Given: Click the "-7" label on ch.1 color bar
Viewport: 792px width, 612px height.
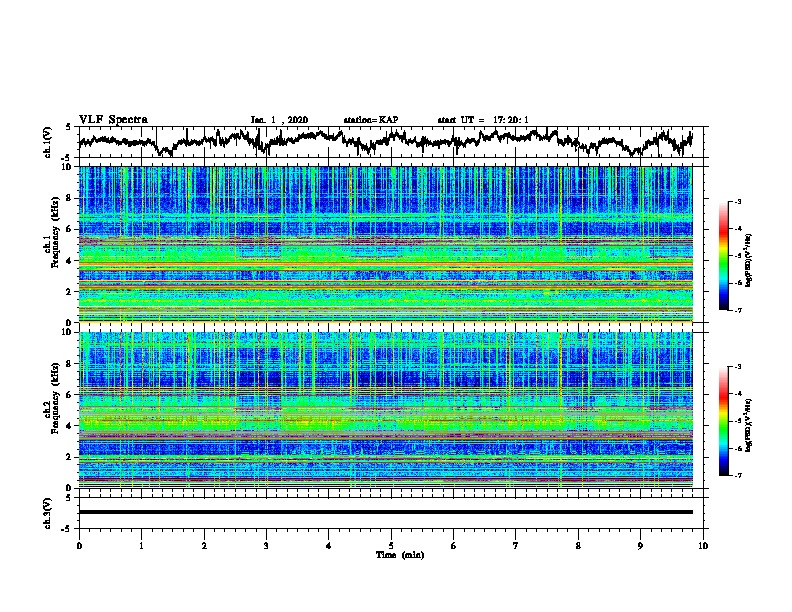Looking at the screenshot, I should [x=738, y=310].
